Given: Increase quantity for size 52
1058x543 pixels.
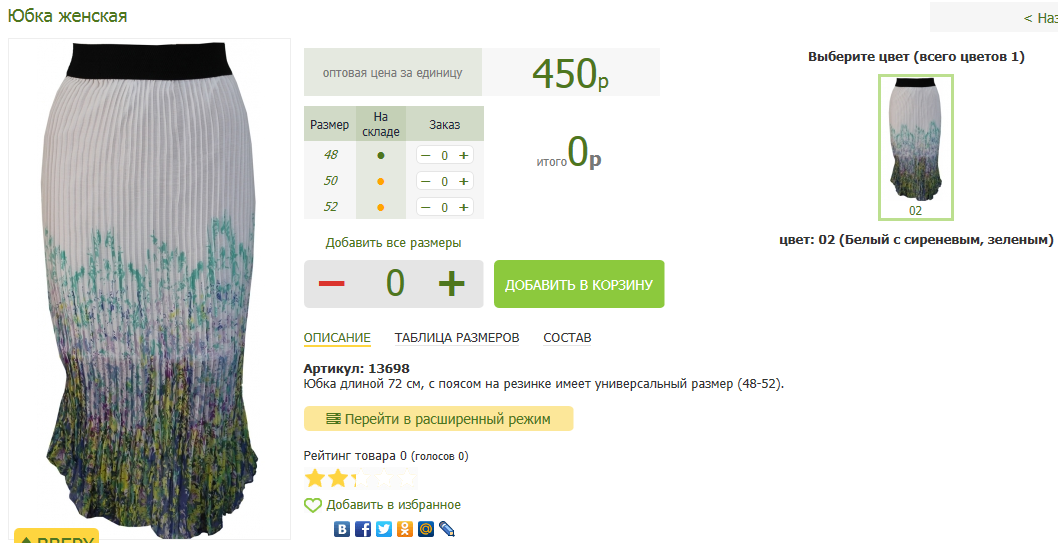Looking at the screenshot, I should tap(463, 207).
